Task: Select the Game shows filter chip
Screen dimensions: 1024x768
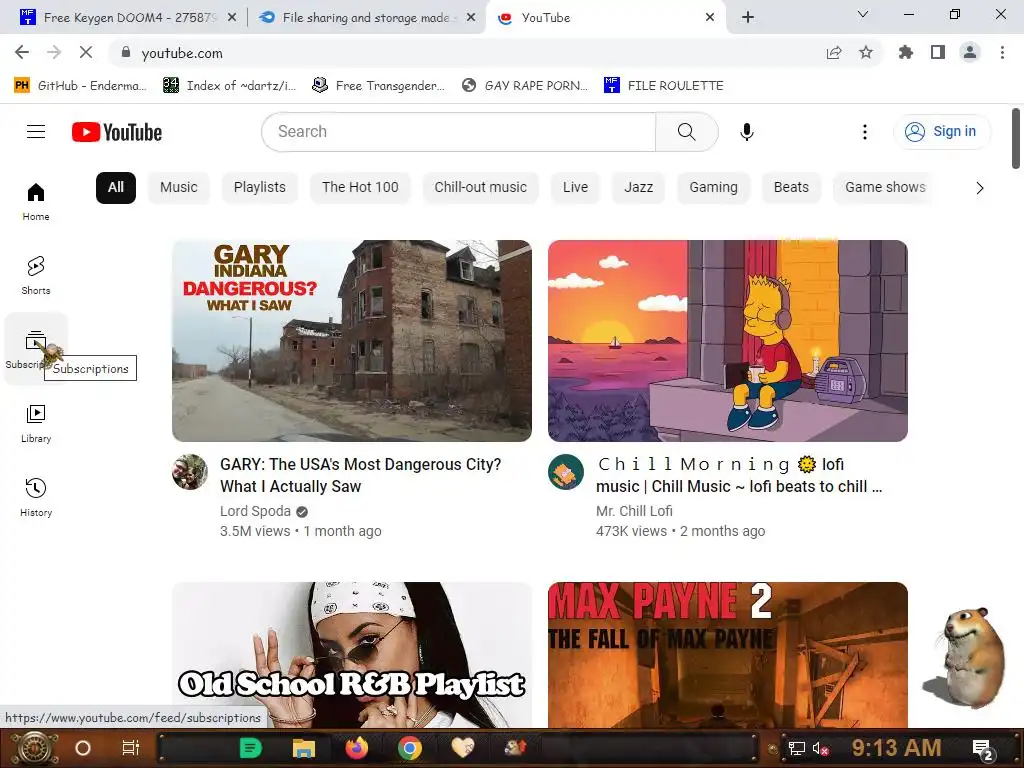Action: coord(885,187)
